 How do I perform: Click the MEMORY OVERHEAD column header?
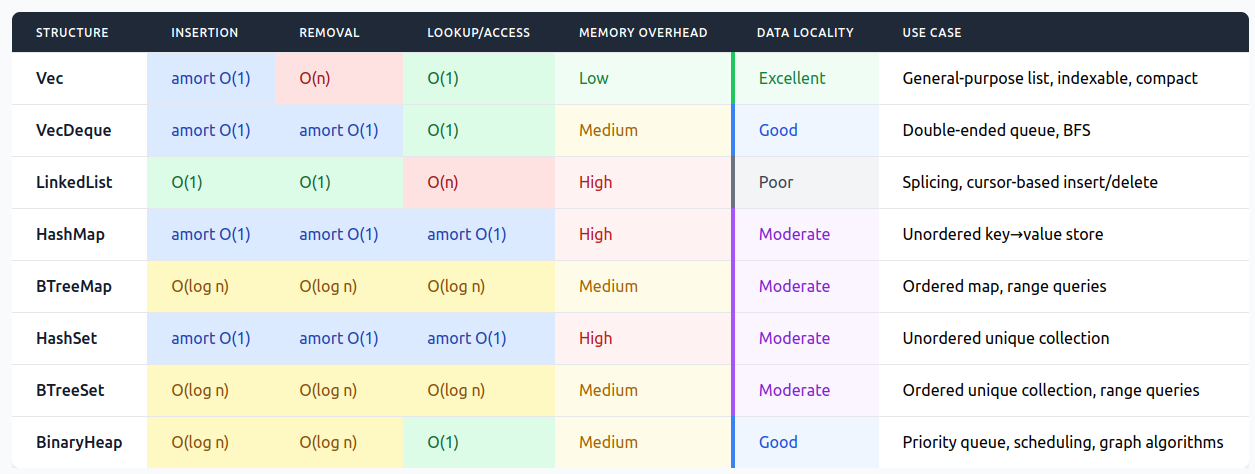pyautogui.click(x=643, y=33)
